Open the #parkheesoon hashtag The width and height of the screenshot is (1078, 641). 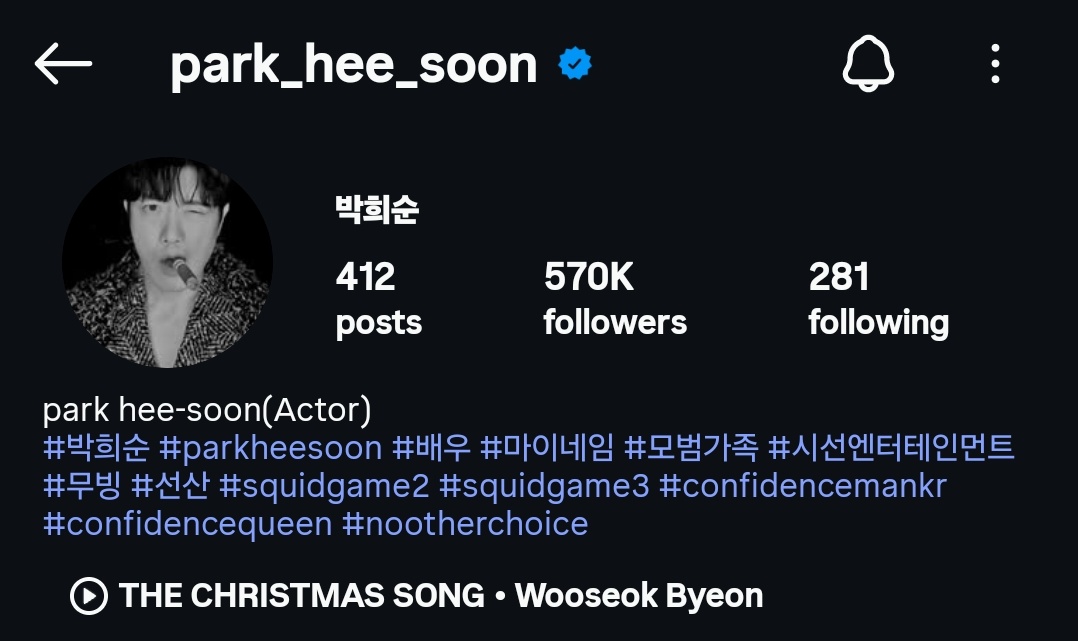(270, 448)
